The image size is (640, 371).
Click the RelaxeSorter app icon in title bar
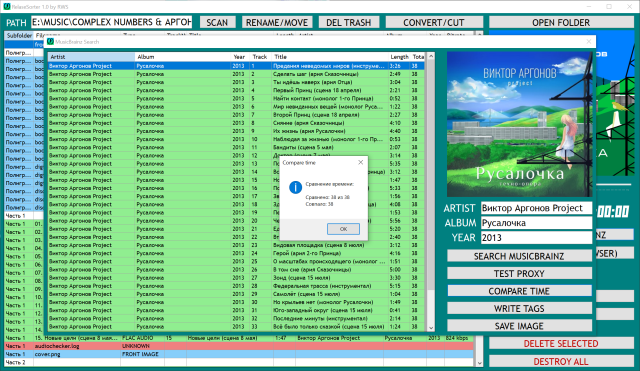pyautogui.click(x=7, y=7)
